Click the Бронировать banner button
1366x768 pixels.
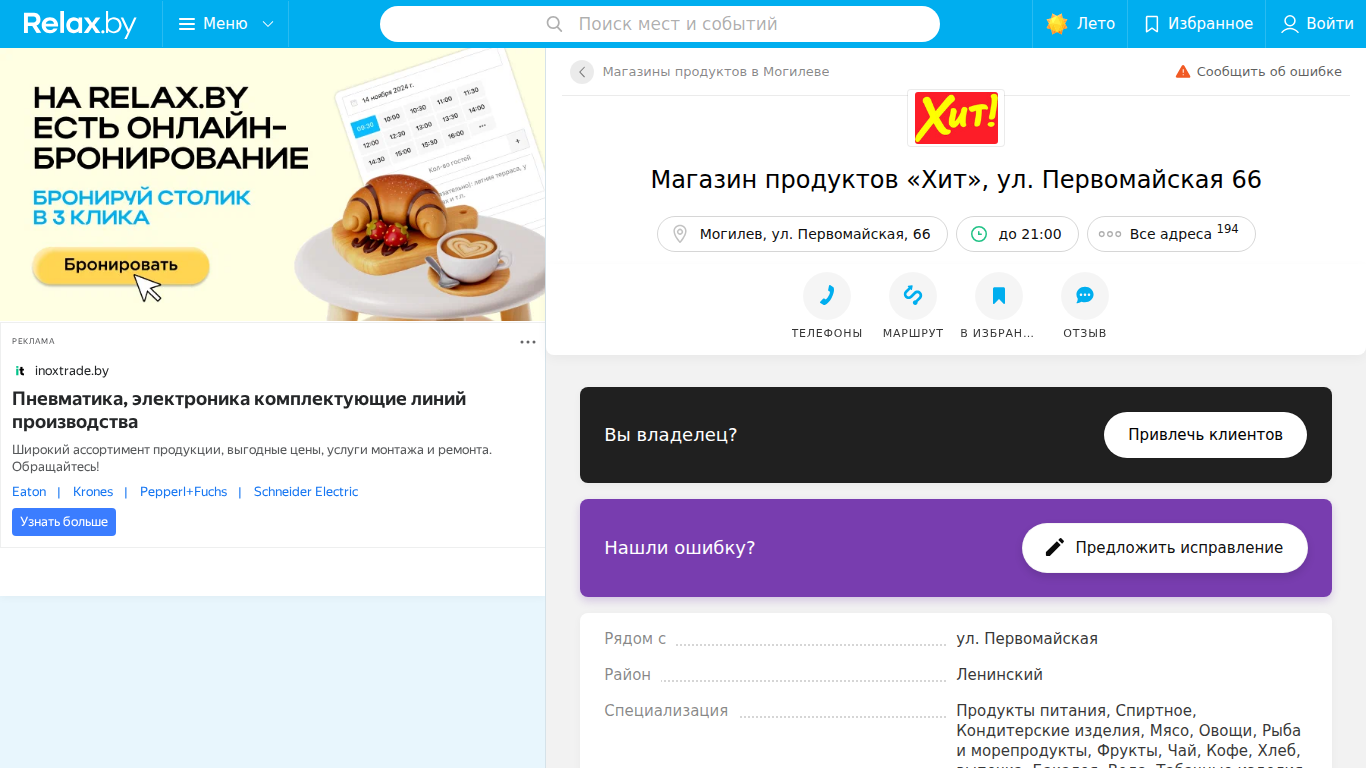pos(121,265)
